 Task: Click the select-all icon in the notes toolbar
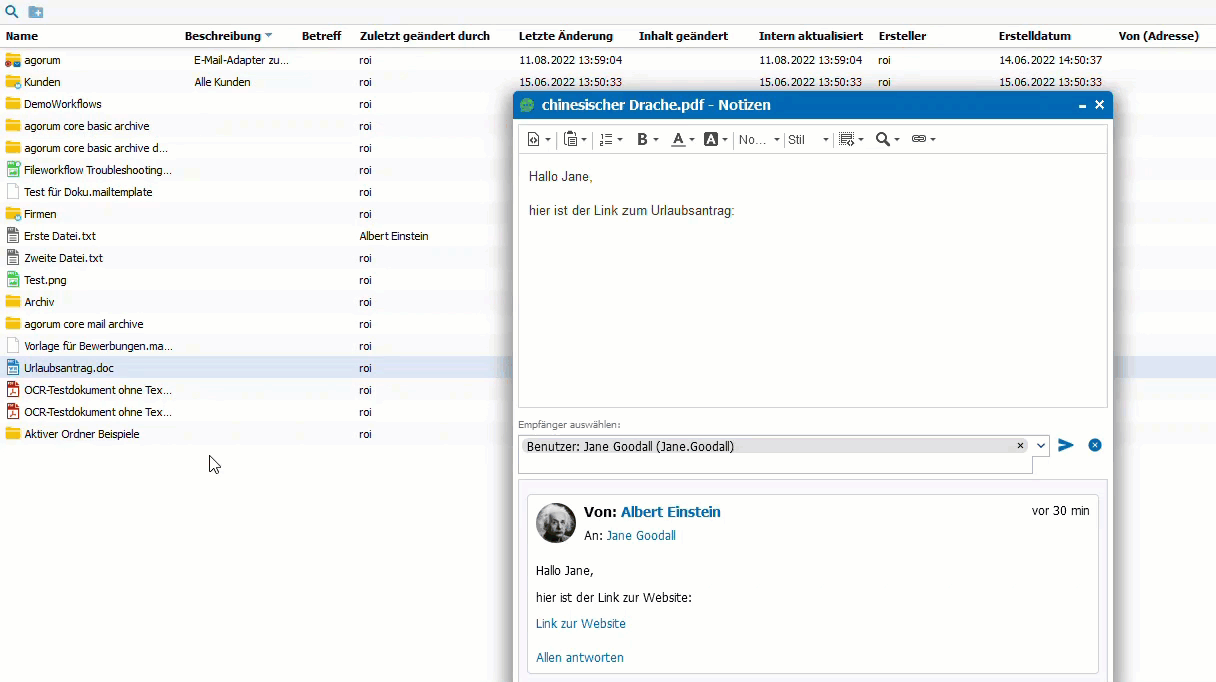point(847,140)
